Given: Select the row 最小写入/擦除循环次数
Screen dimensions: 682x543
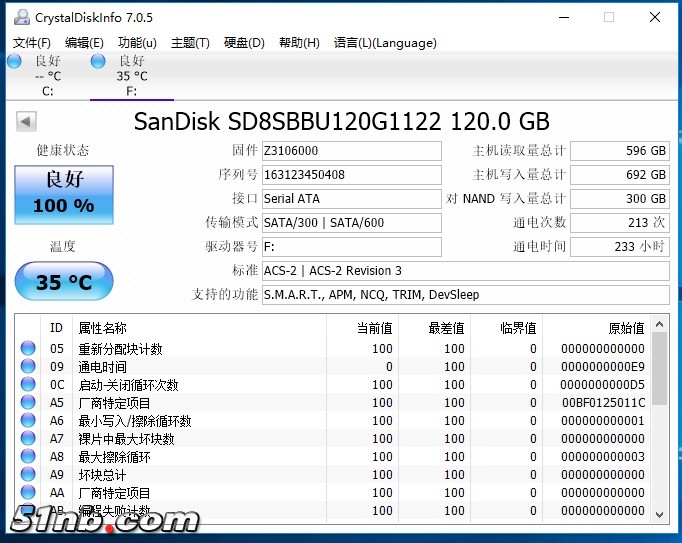Looking at the screenshot, I should [334, 420].
